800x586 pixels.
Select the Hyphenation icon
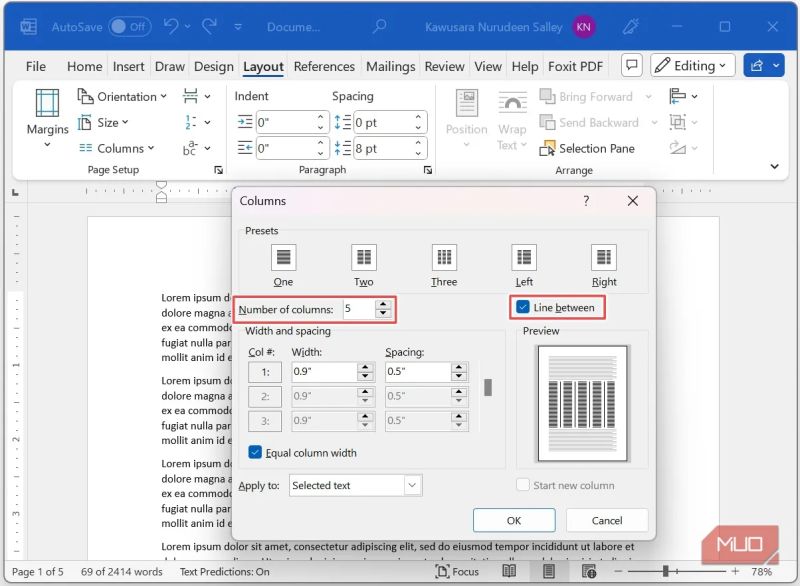190,146
